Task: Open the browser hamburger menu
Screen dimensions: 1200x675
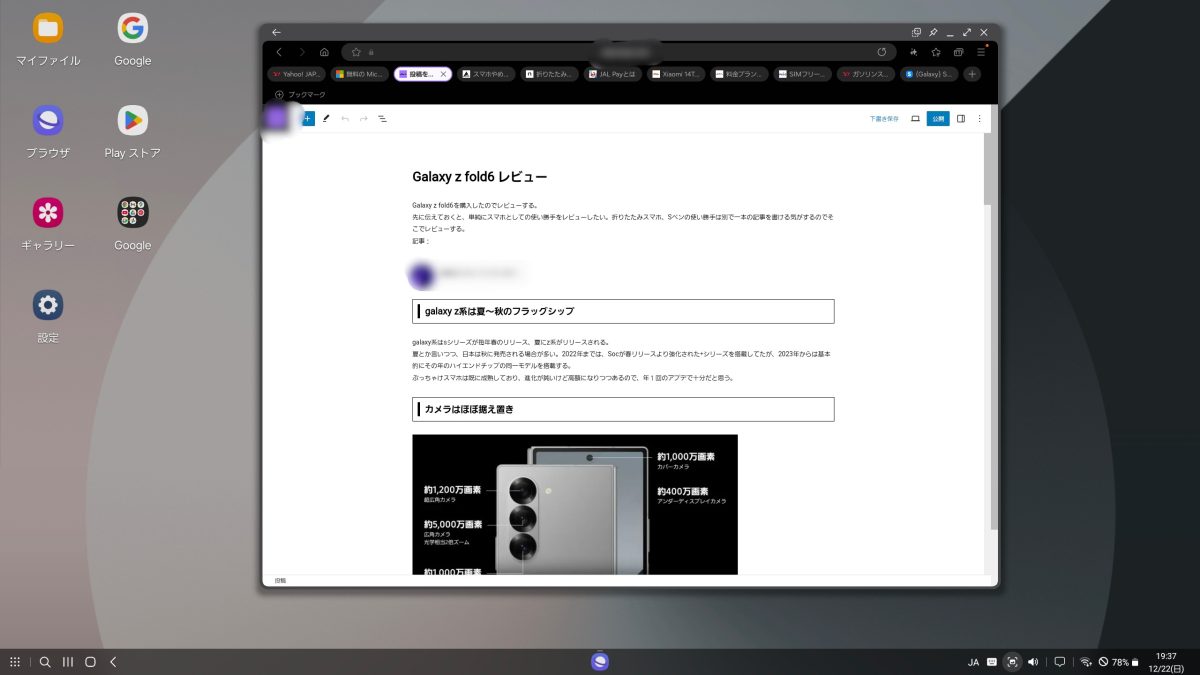Action: [x=981, y=52]
